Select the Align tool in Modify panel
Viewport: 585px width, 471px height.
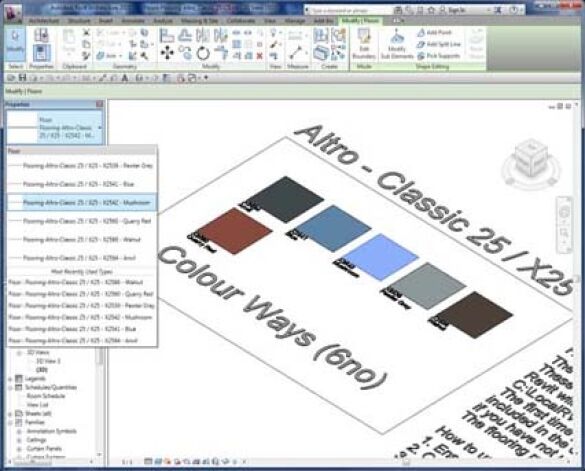click(x=166, y=36)
